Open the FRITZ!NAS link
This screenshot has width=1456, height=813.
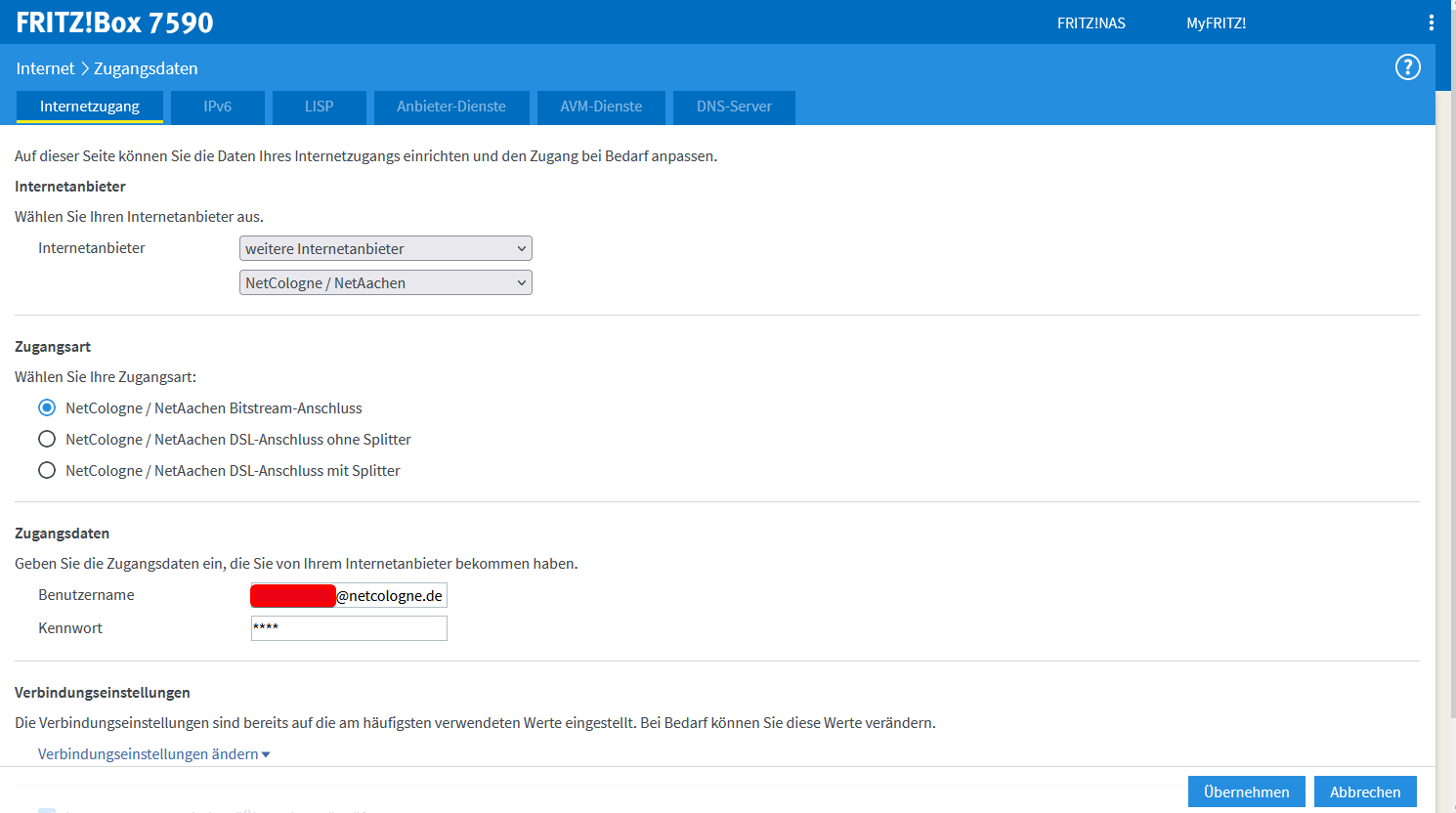[x=1092, y=22]
